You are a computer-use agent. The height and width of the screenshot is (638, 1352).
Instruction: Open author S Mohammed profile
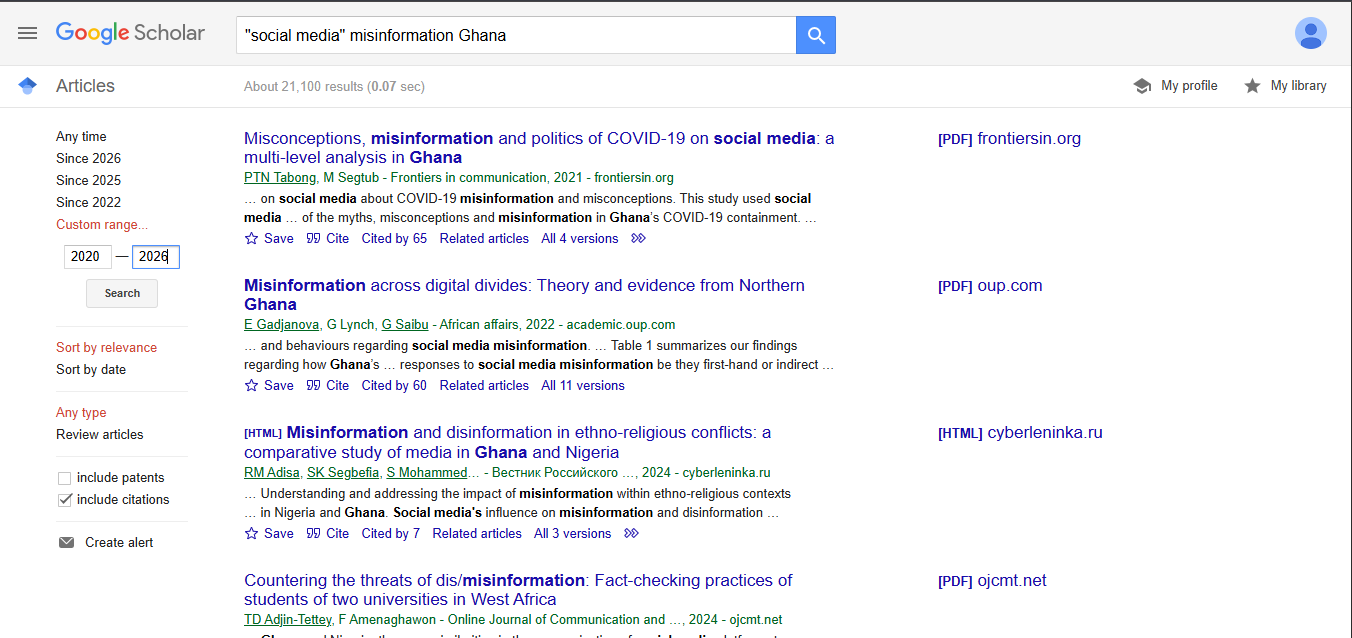426,472
